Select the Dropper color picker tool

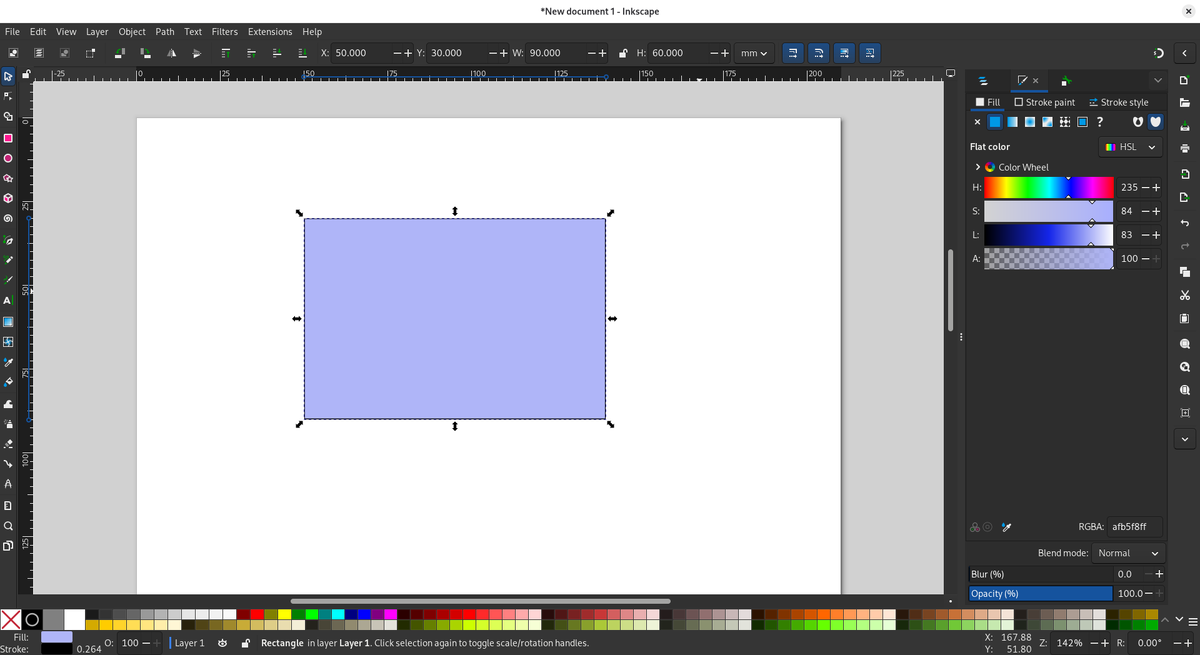point(8,362)
